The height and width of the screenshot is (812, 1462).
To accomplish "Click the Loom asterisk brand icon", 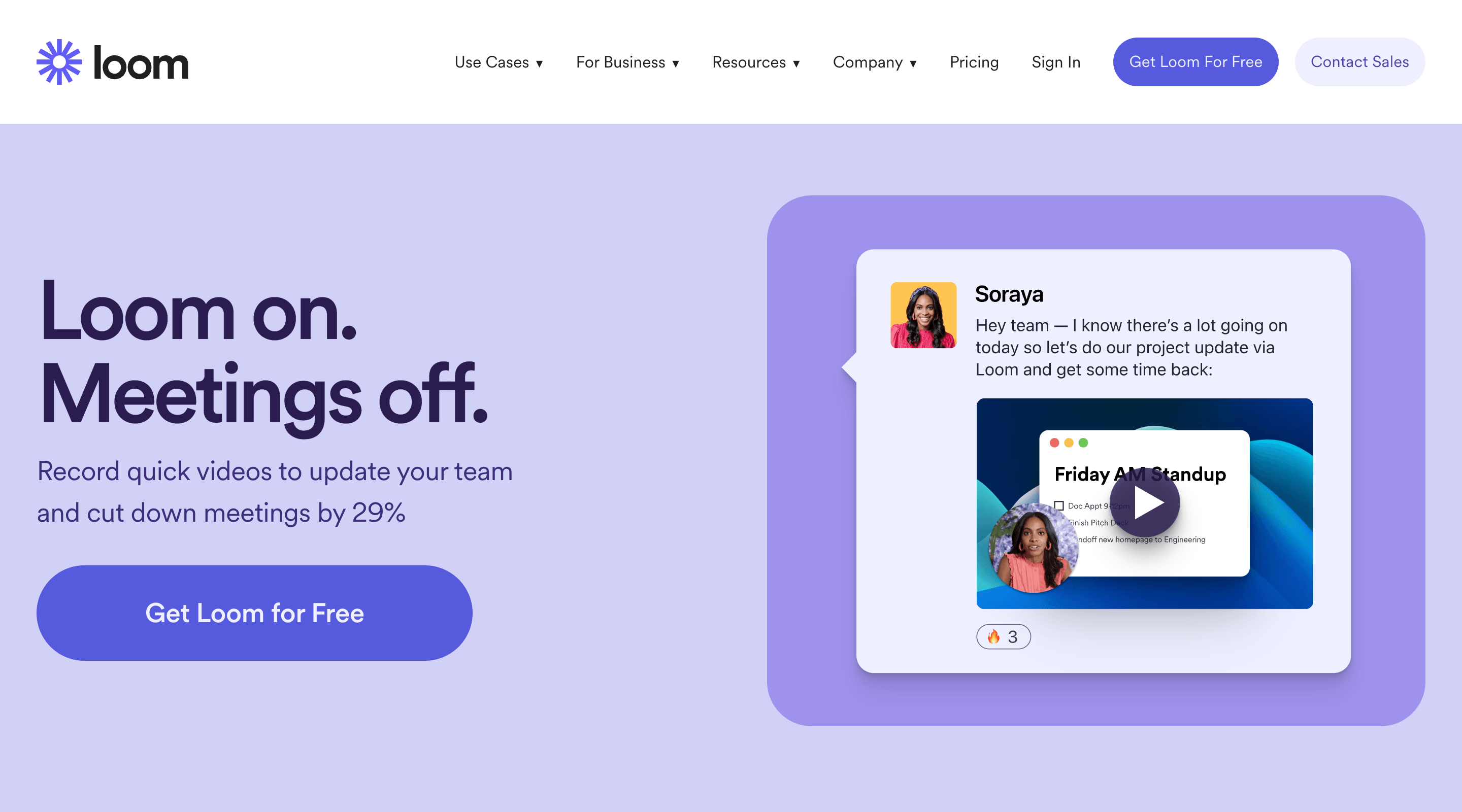I will 57,62.
